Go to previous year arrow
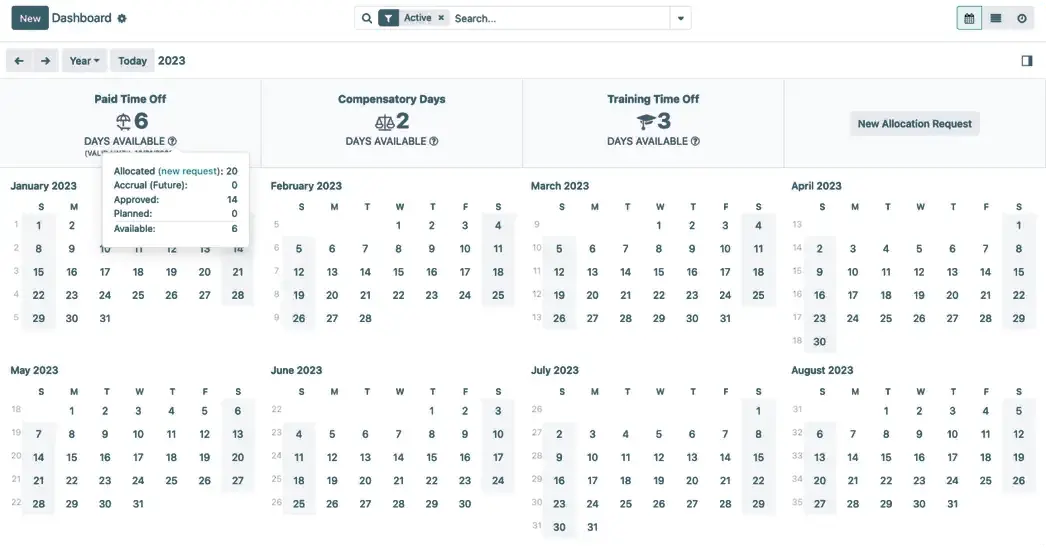 (x=19, y=61)
